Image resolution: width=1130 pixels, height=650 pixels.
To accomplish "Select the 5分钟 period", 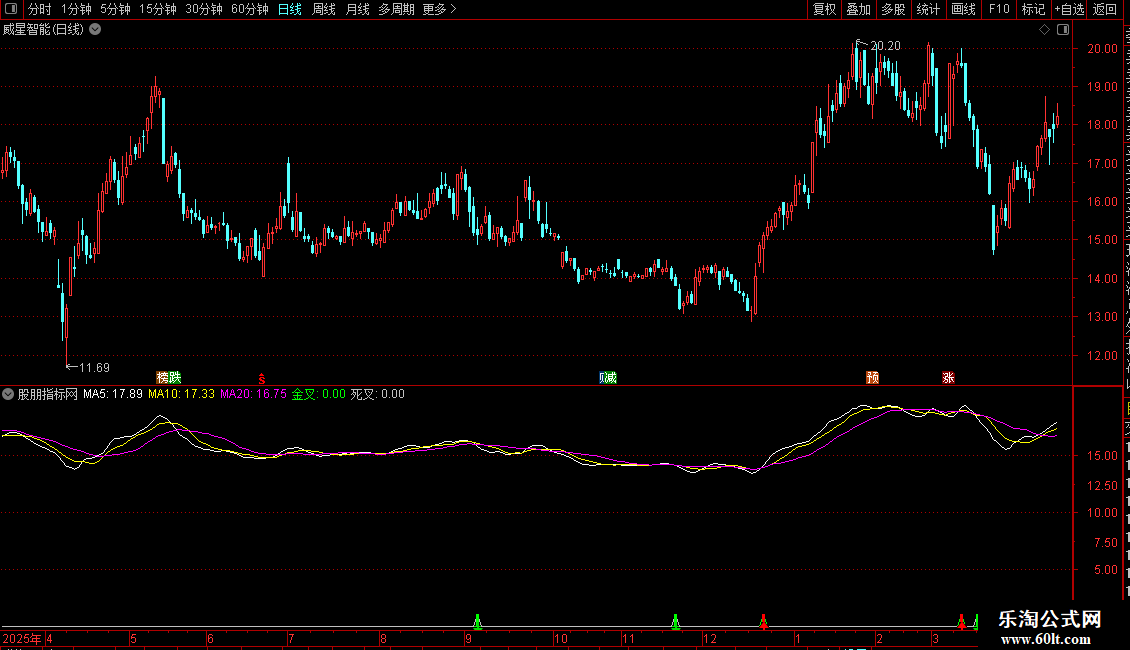I will [x=115, y=9].
